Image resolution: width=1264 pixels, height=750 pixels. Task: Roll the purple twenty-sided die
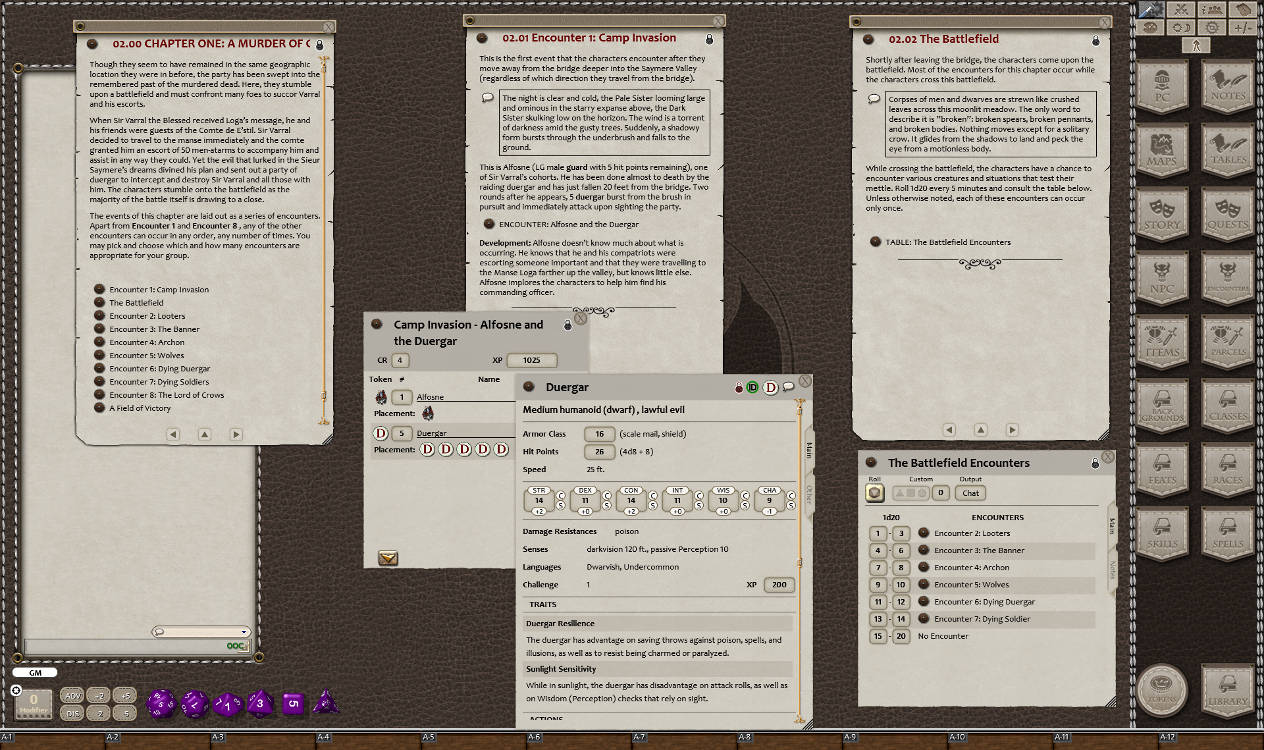(160, 703)
